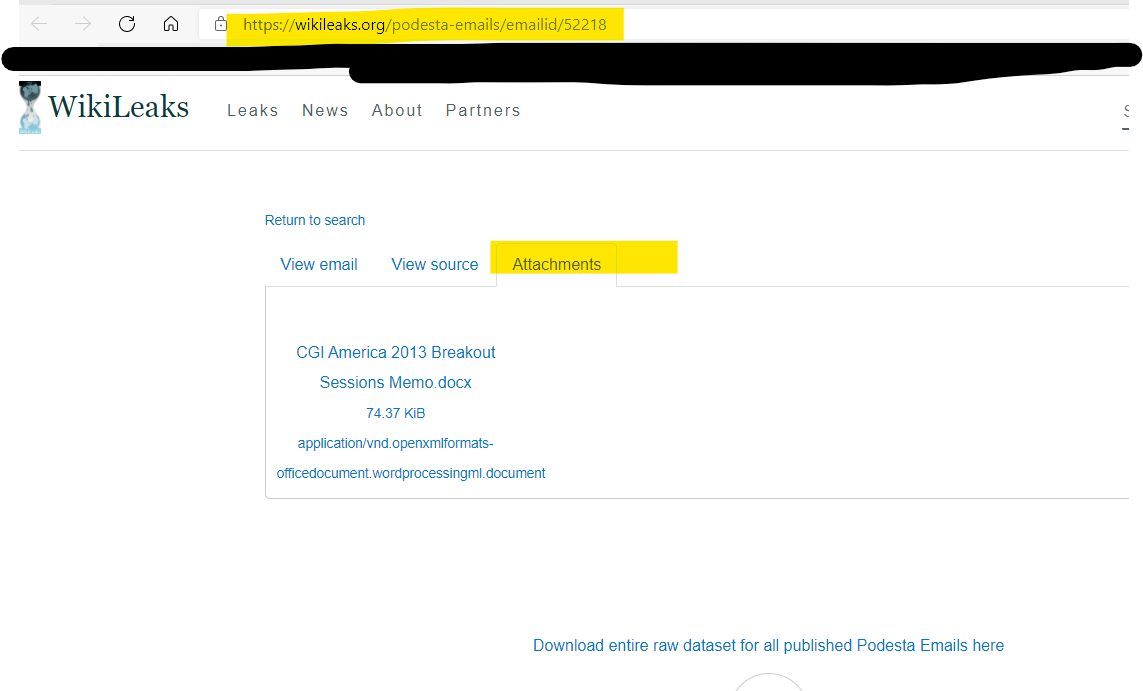Select the Attachments tab
1143x691 pixels.
[556, 265]
